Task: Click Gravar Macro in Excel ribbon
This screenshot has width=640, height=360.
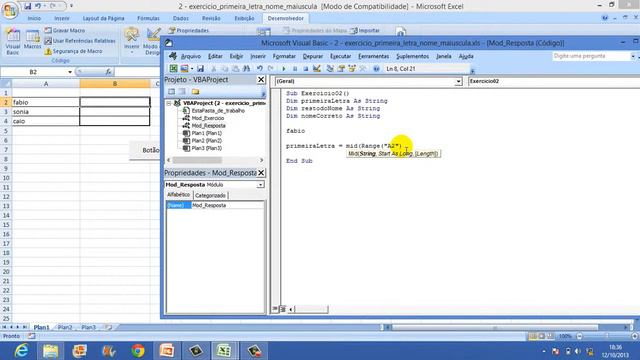Action: click(x=64, y=31)
